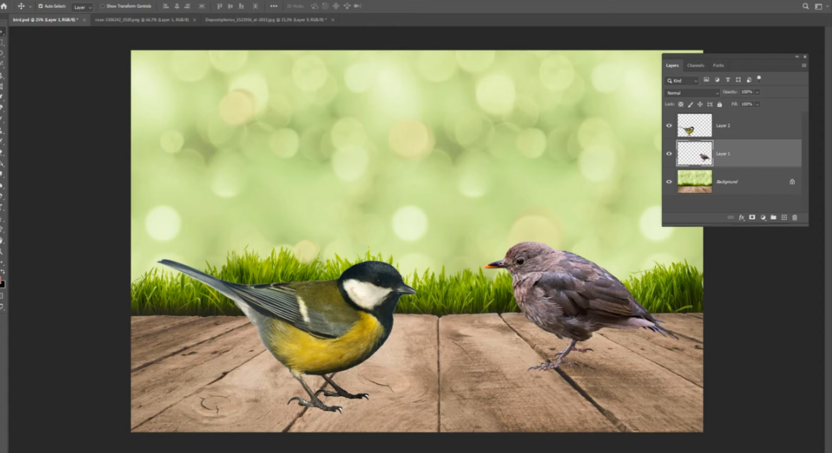Click the new adjustment layer icon
The height and width of the screenshot is (453, 832).
point(762,217)
